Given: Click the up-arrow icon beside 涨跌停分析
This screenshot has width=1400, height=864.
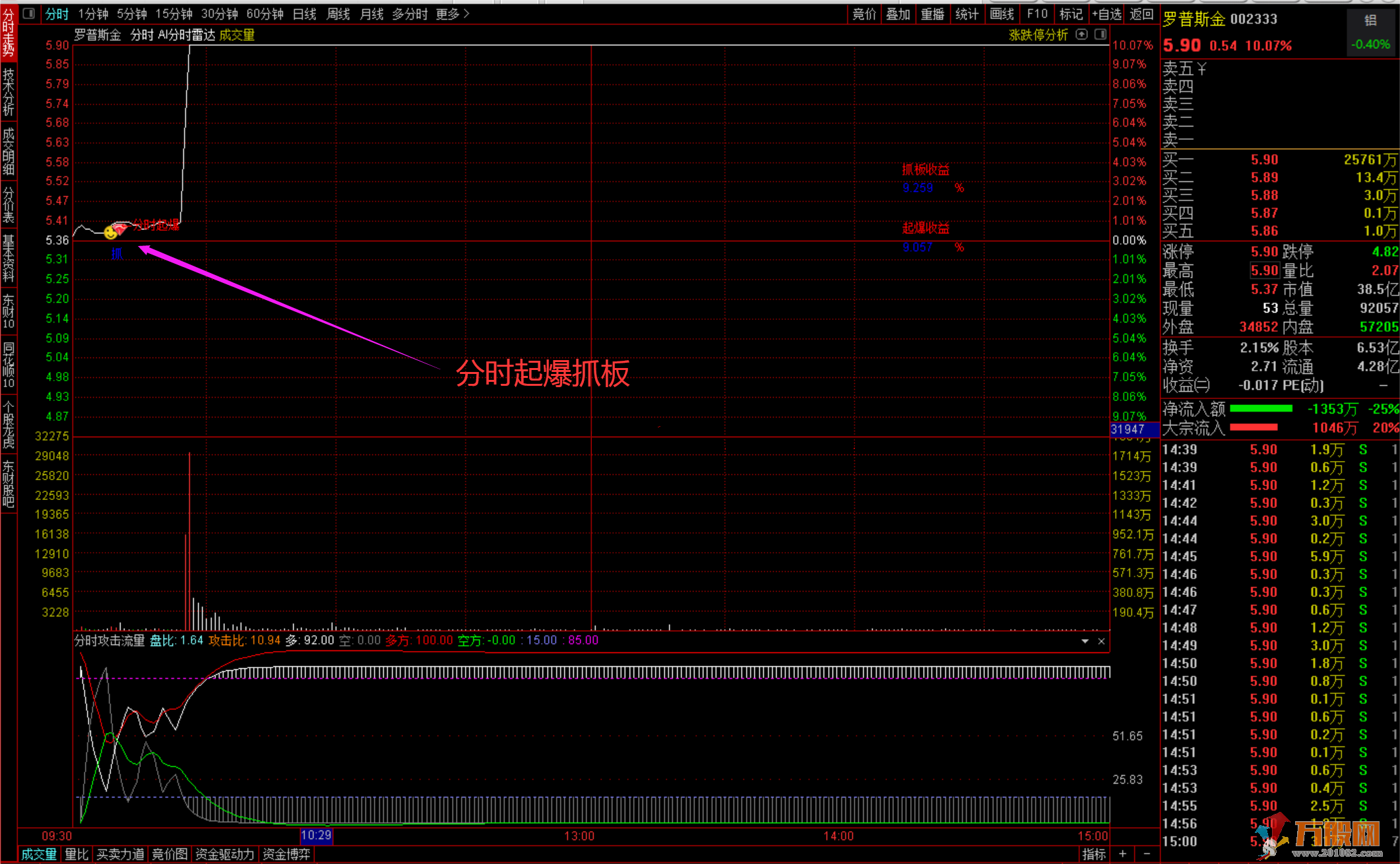Looking at the screenshot, I should (1081, 34).
